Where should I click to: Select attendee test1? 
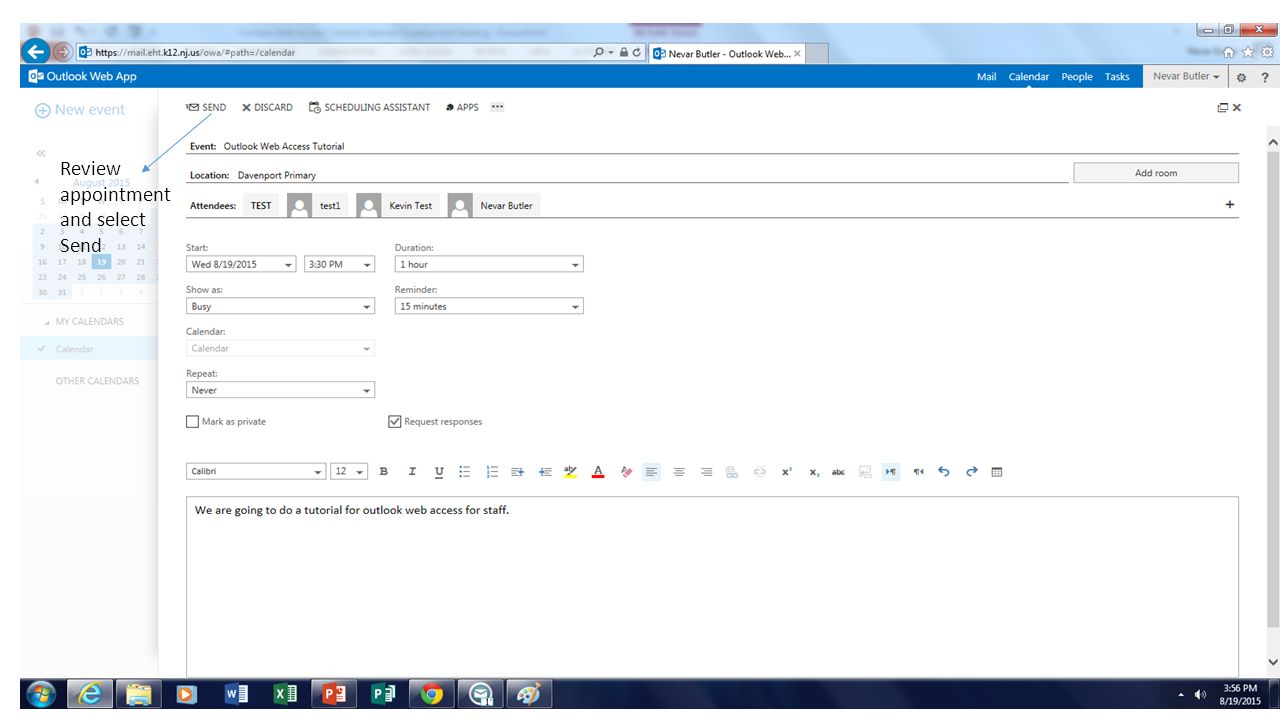coord(317,206)
